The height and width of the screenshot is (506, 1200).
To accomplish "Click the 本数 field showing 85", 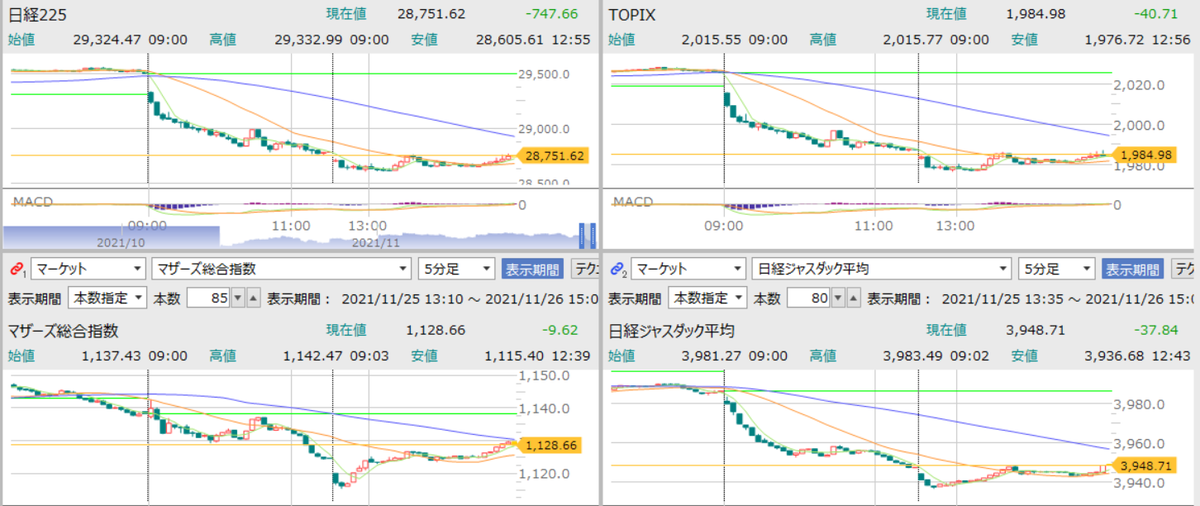I will click(x=208, y=298).
